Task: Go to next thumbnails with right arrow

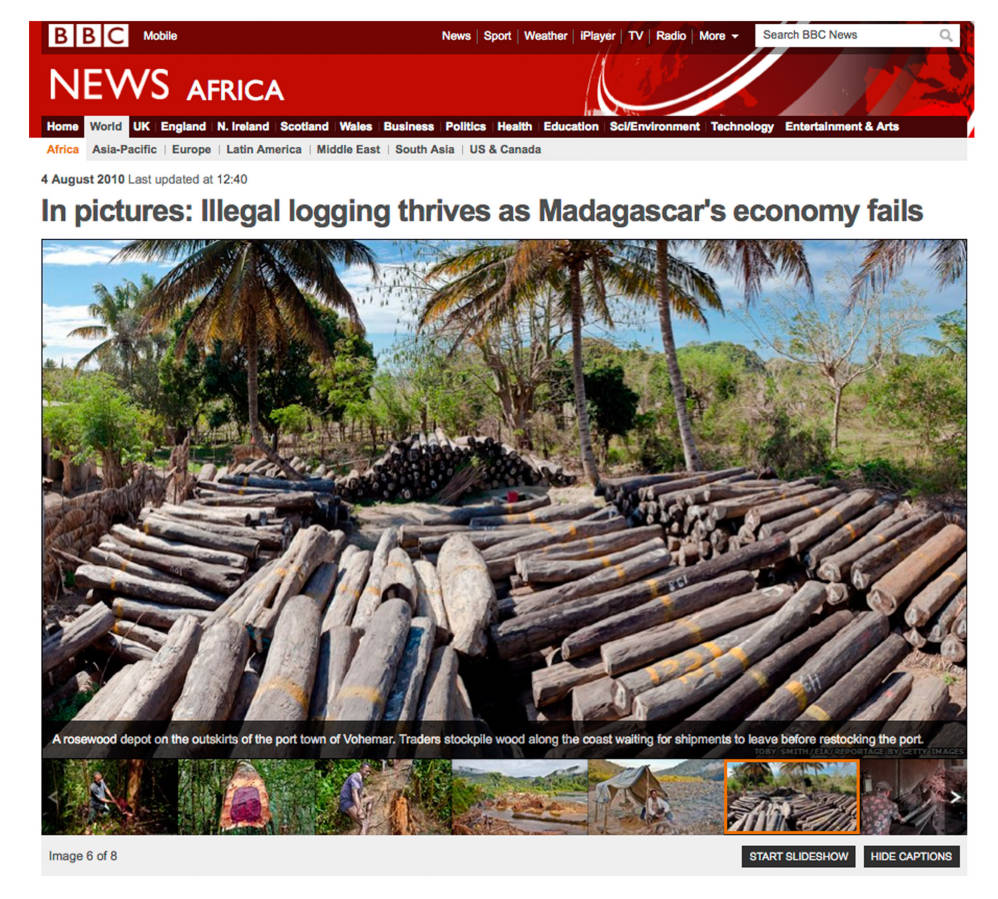Action: click(x=955, y=796)
